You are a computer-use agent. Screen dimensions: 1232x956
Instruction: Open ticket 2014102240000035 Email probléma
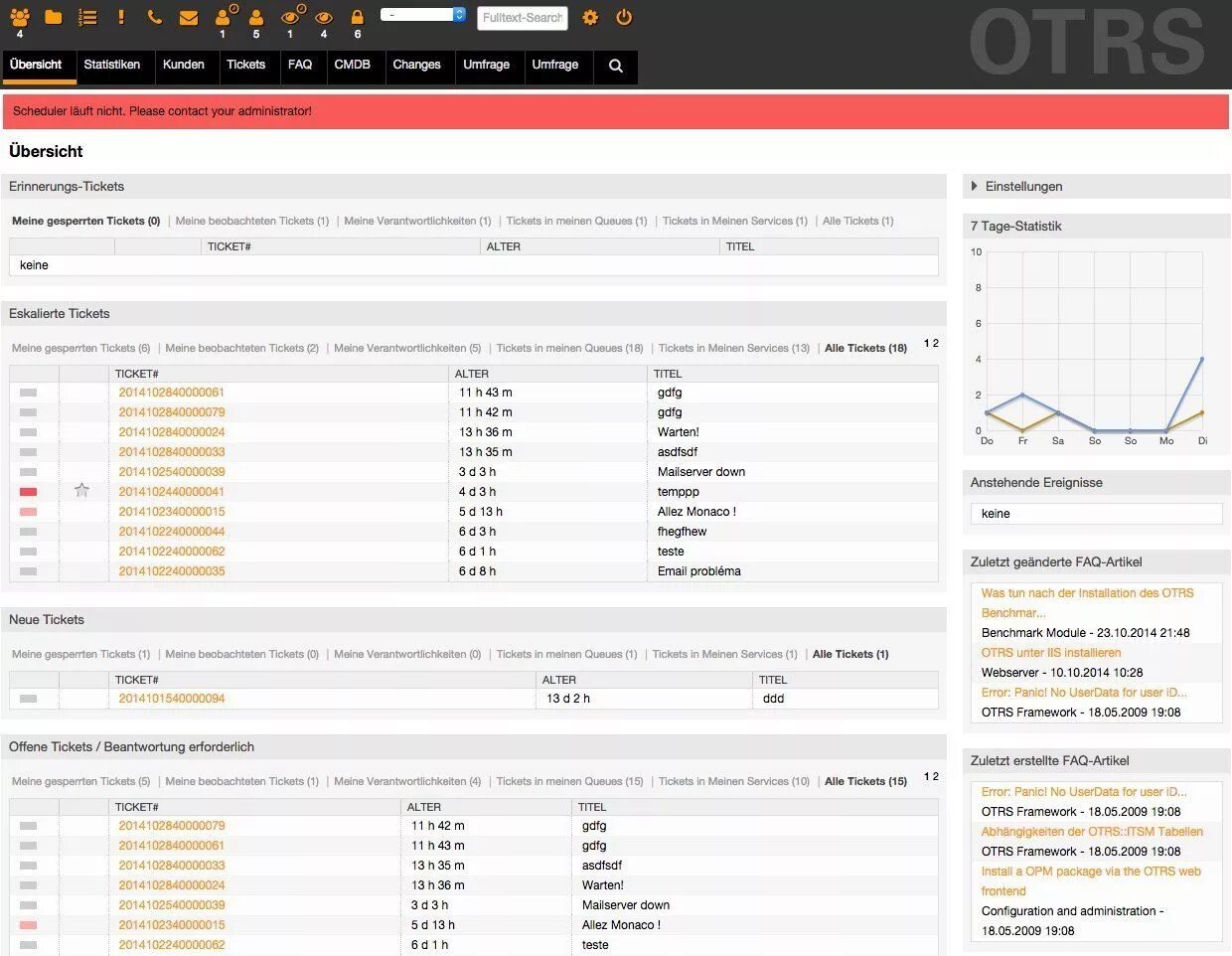pyautogui.click(x=172, y=571)
